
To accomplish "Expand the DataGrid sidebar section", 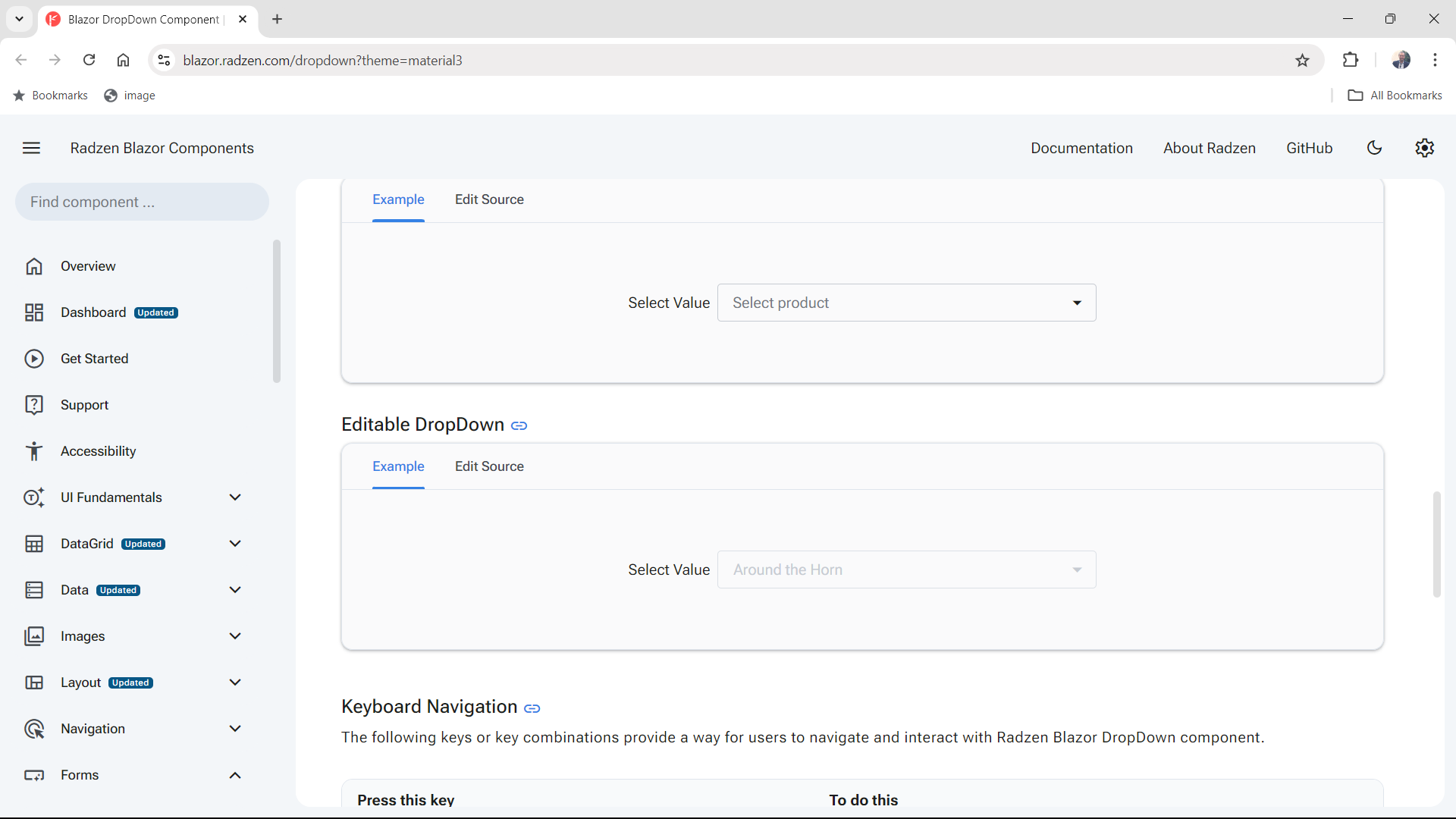I will (235, 543).
